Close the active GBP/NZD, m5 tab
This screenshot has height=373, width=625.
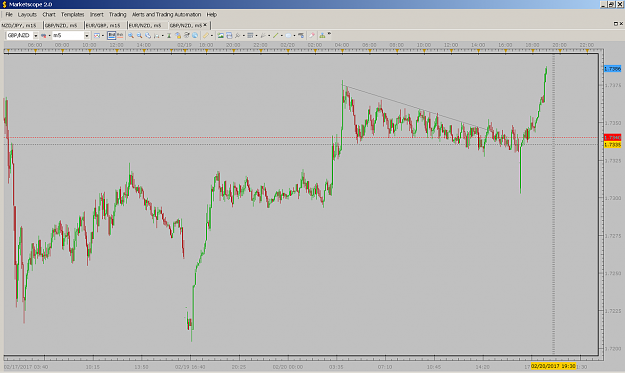205,25
